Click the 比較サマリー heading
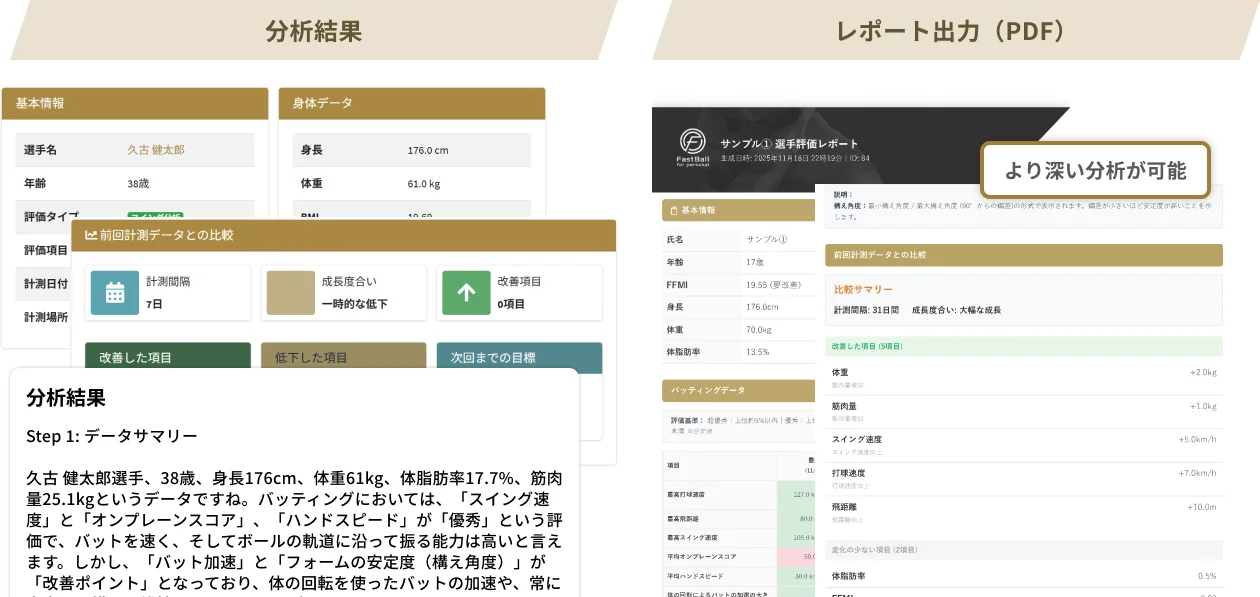Viewport: 1260px width, 597px height. point(864,289)
